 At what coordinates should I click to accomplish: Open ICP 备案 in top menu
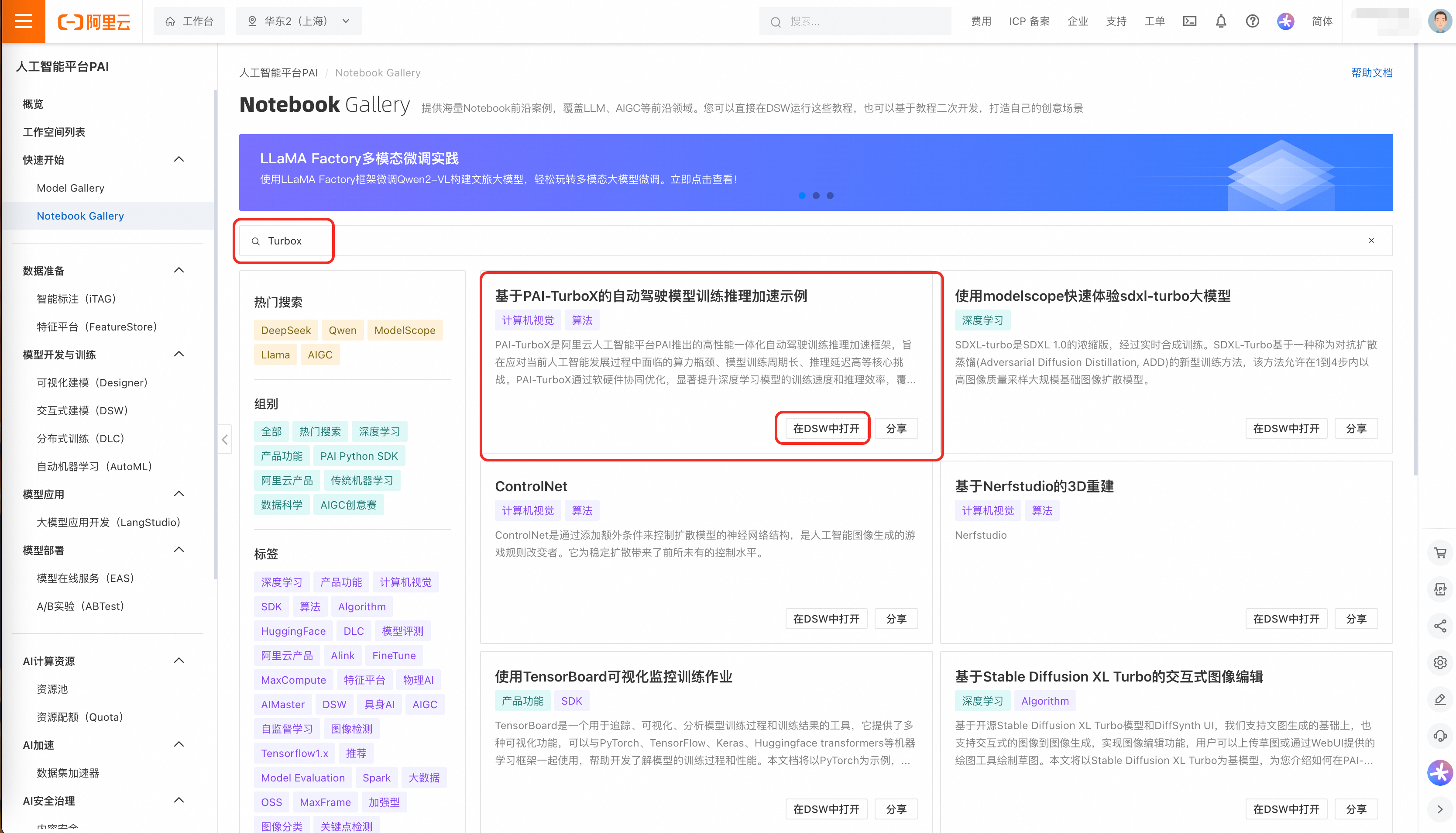[1030, 21]
